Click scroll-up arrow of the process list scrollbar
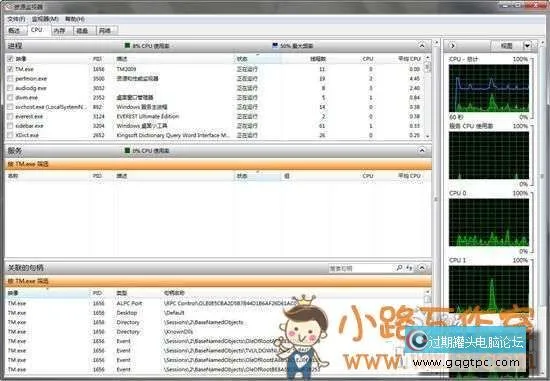This screenshot has height=381, width=550. (428, 58)
